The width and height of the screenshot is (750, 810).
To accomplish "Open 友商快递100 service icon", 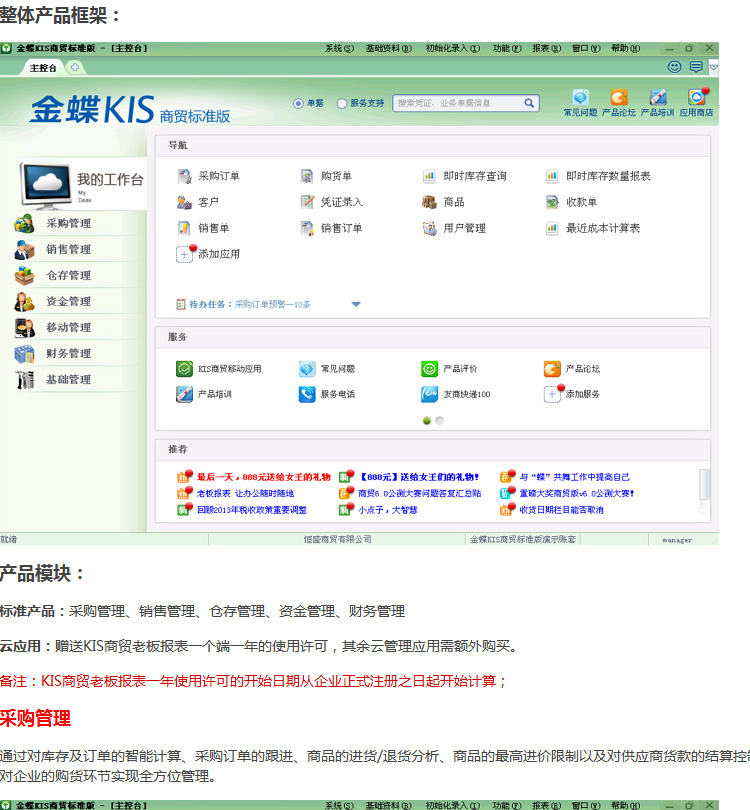I will (429, 394).
